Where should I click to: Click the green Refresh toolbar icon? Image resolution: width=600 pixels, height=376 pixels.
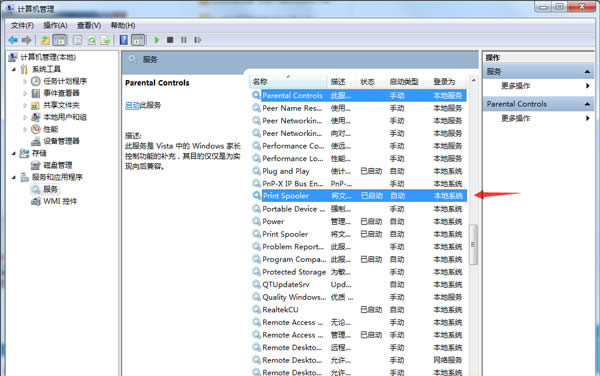(92, 40)
